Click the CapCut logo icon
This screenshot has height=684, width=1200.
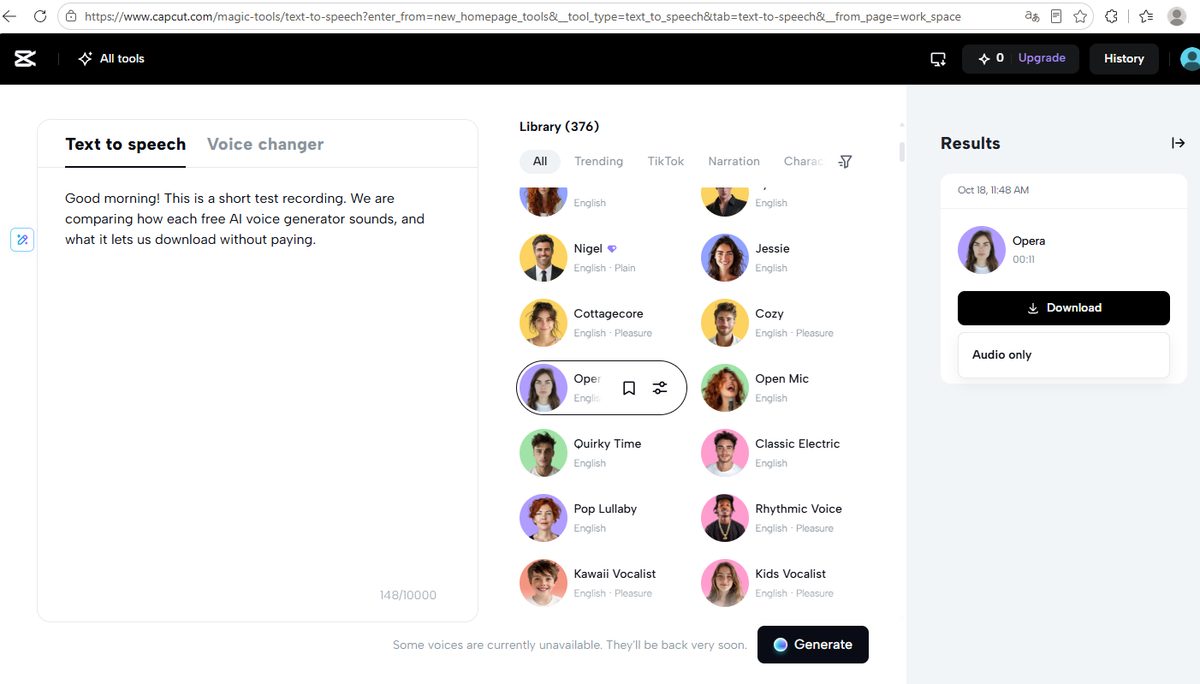[x=25, y=59]
